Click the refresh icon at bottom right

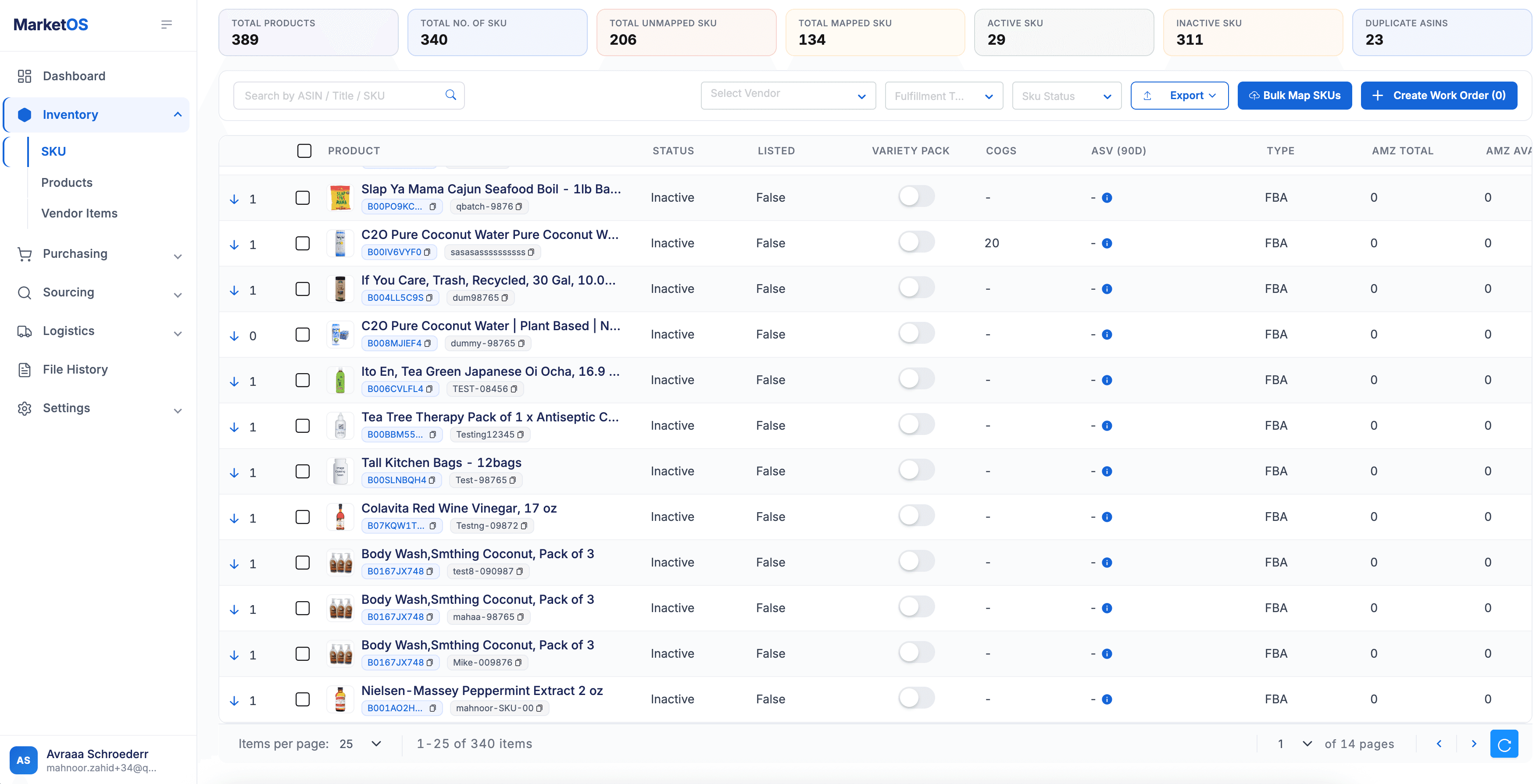coord(1504,744)
